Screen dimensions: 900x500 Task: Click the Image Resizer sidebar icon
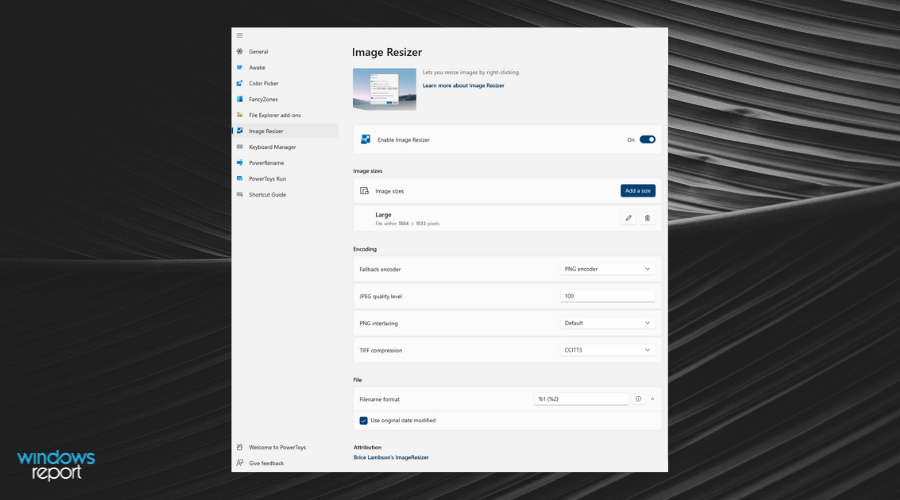point(240,131)
